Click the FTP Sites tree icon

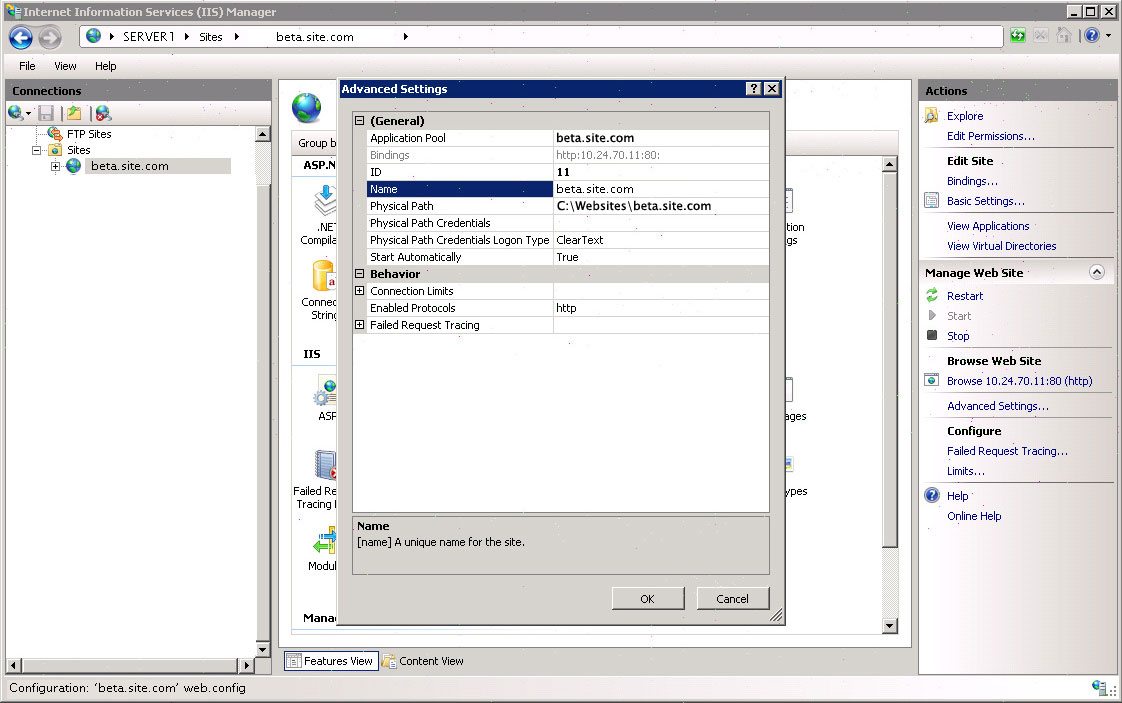click(x=55, y=134)
